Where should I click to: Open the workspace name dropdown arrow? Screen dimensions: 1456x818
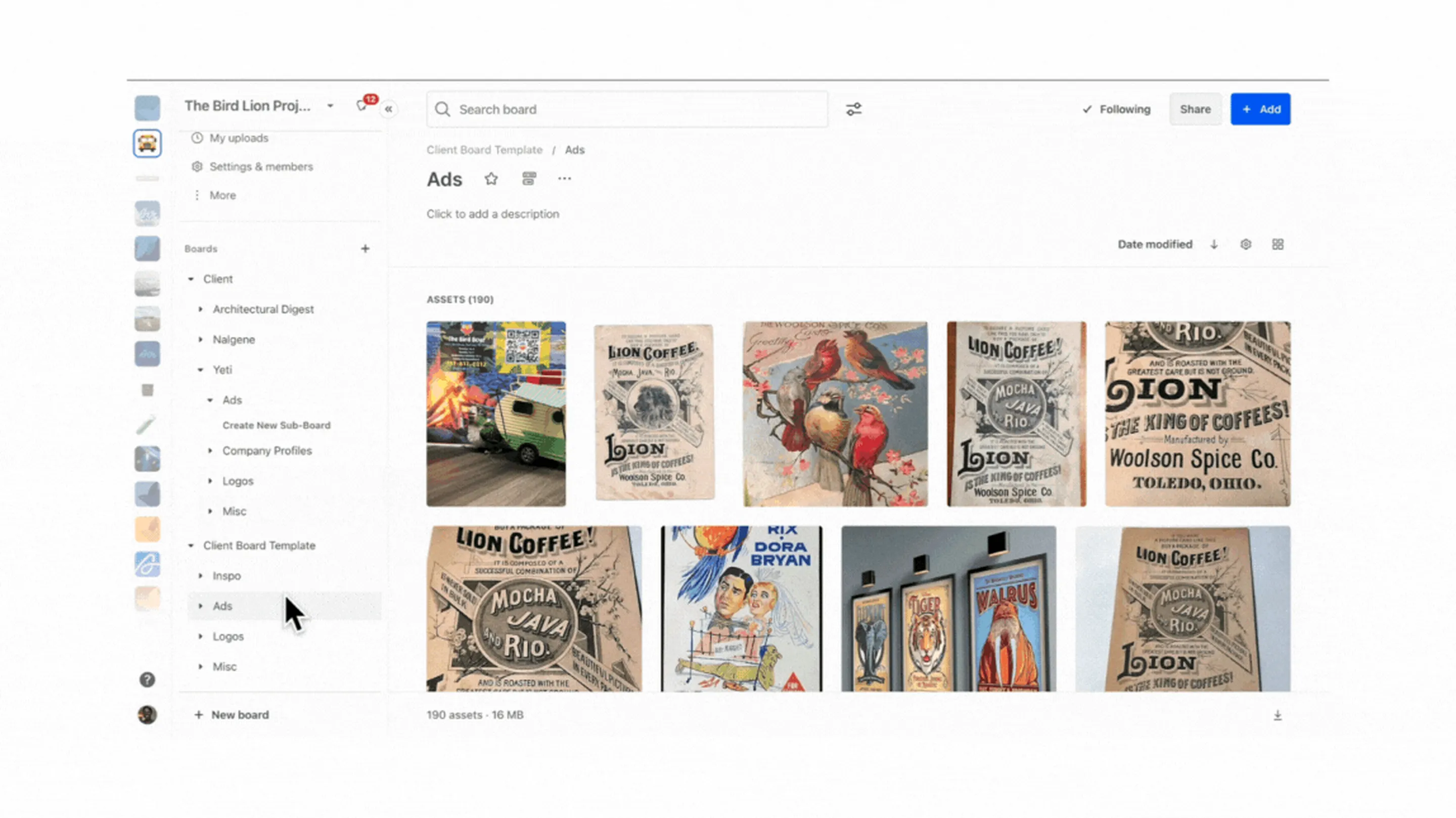click(330, 106)
